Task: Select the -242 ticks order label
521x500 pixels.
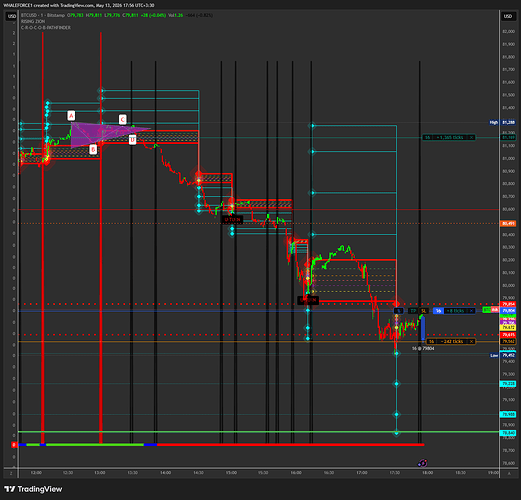Action: (x=451, y=341)
